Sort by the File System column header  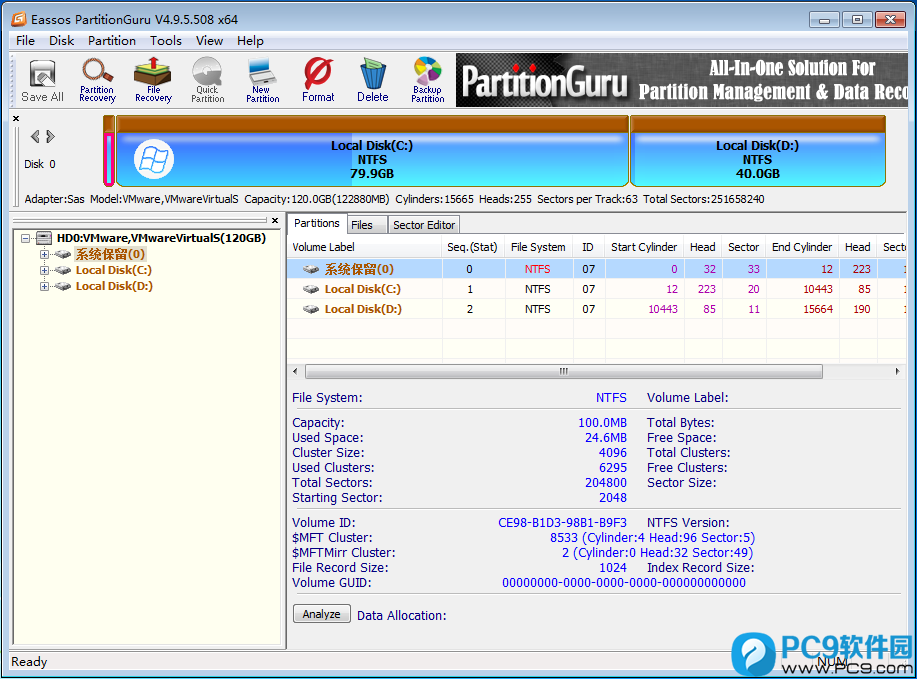pyautogui.click(x=538, y=247)
